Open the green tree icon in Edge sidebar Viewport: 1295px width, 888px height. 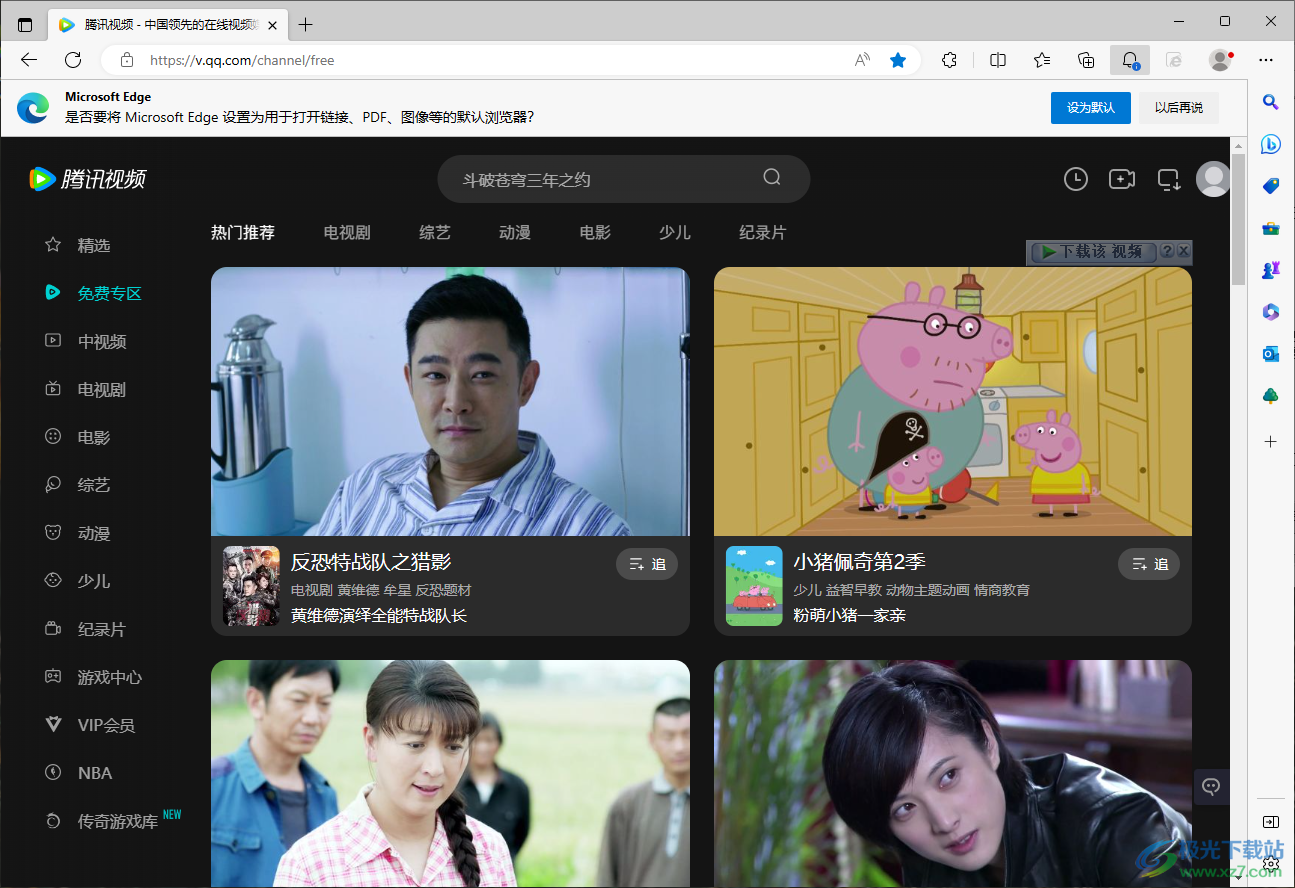[x=1270, y=396]
